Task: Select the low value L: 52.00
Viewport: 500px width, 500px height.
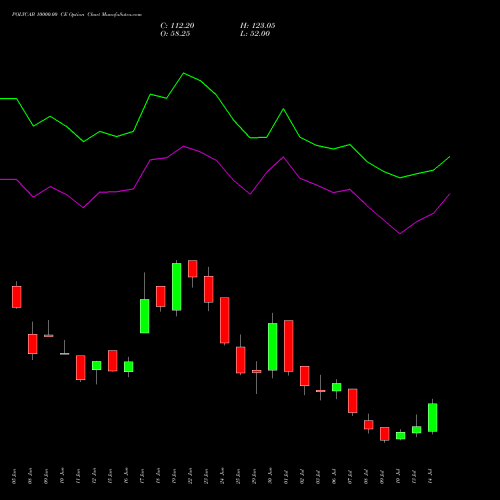Action: point(255,34)
